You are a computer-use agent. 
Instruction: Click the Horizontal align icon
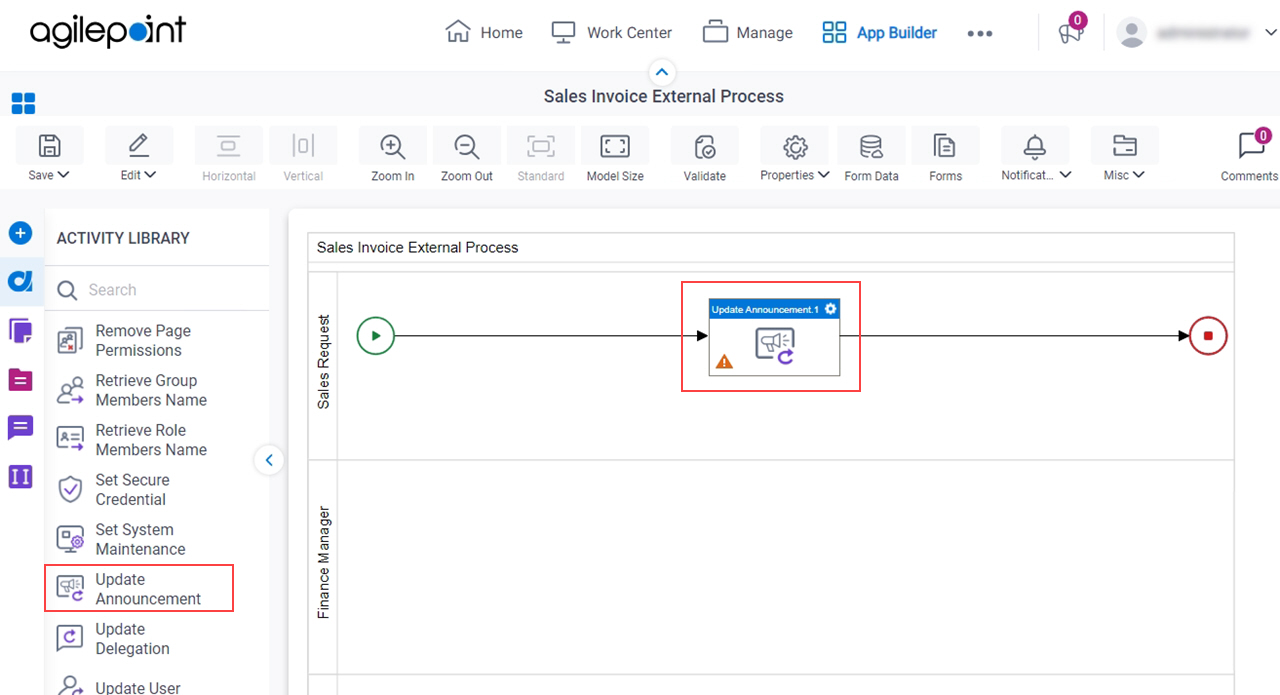coord(229,146)
